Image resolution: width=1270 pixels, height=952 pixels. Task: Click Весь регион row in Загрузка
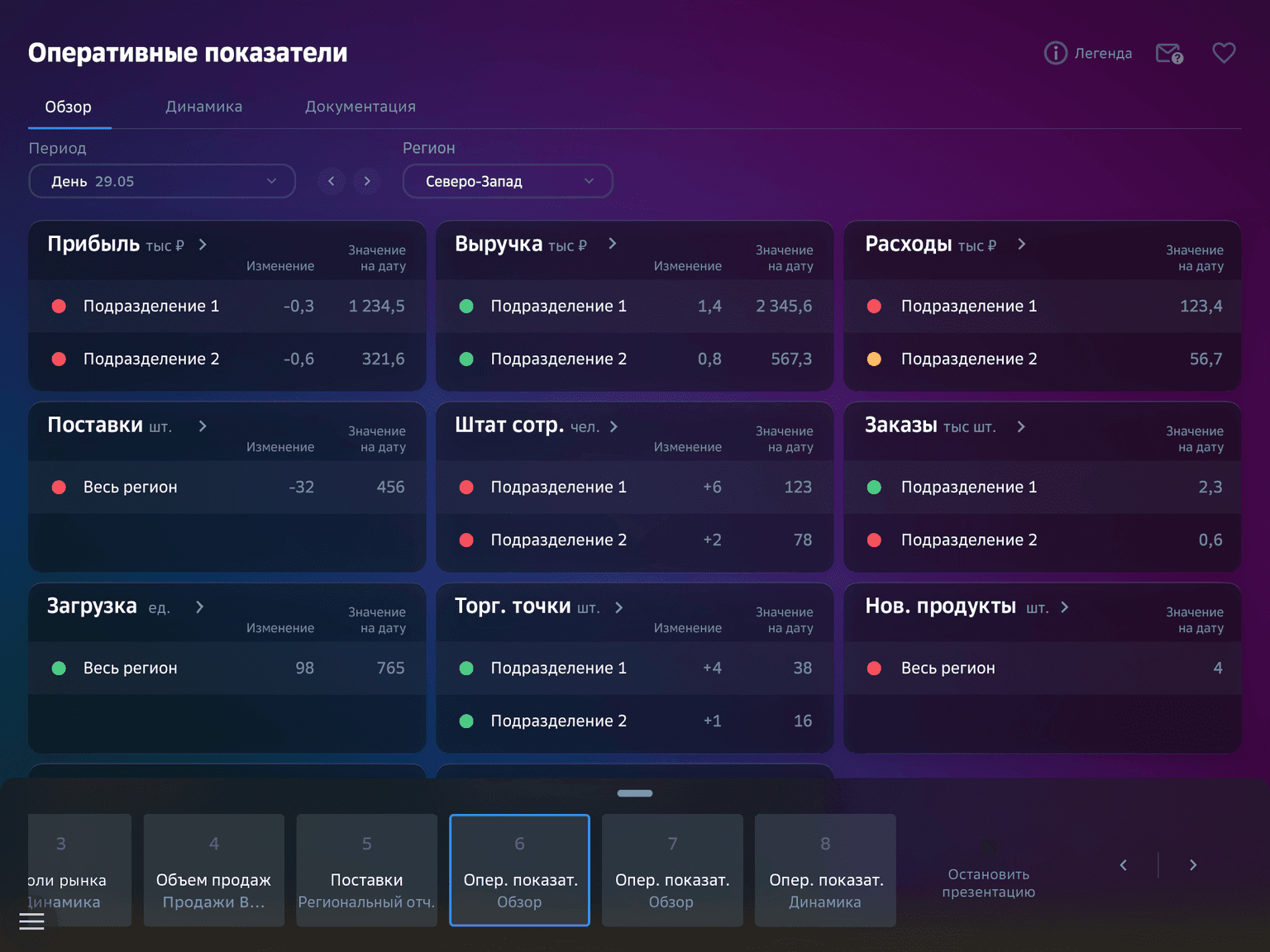tap(227, 668)
